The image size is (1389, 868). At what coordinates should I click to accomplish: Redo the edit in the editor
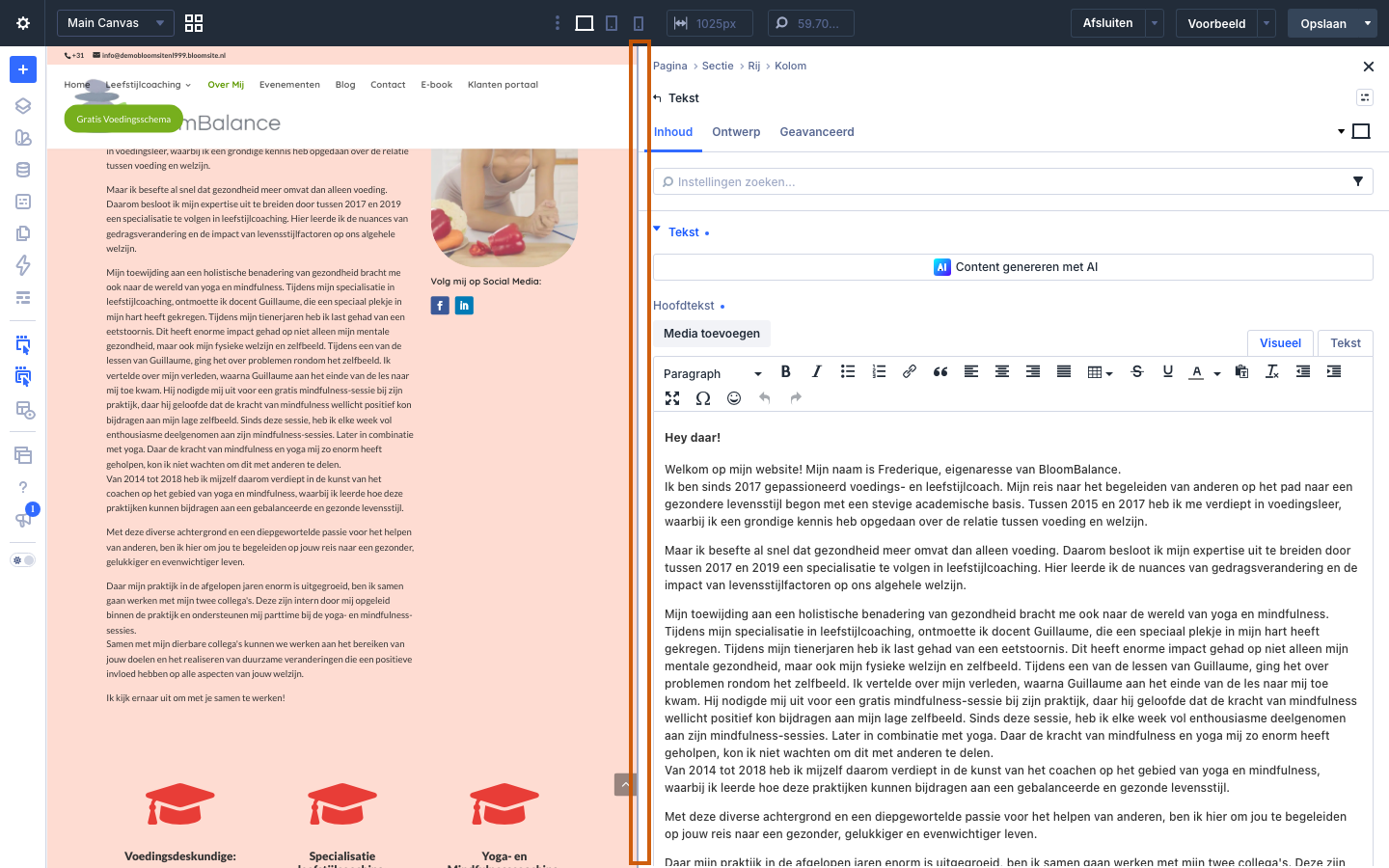pos(796,398)
